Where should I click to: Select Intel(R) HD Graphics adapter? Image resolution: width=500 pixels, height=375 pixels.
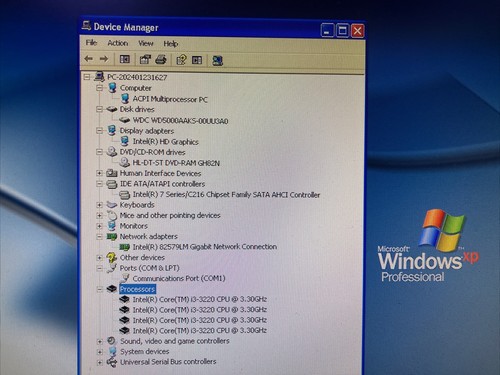[x=166, y=142]
